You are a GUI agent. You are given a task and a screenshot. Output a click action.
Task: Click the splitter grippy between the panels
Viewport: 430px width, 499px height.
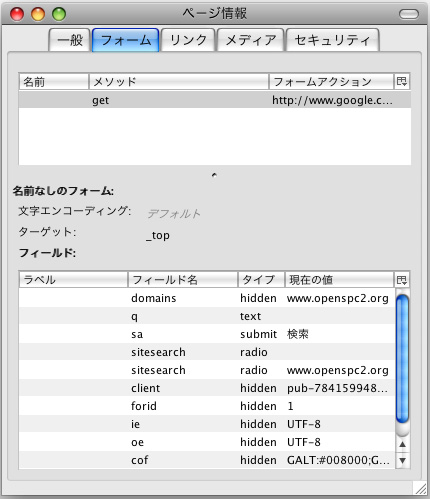click(214, 175)
